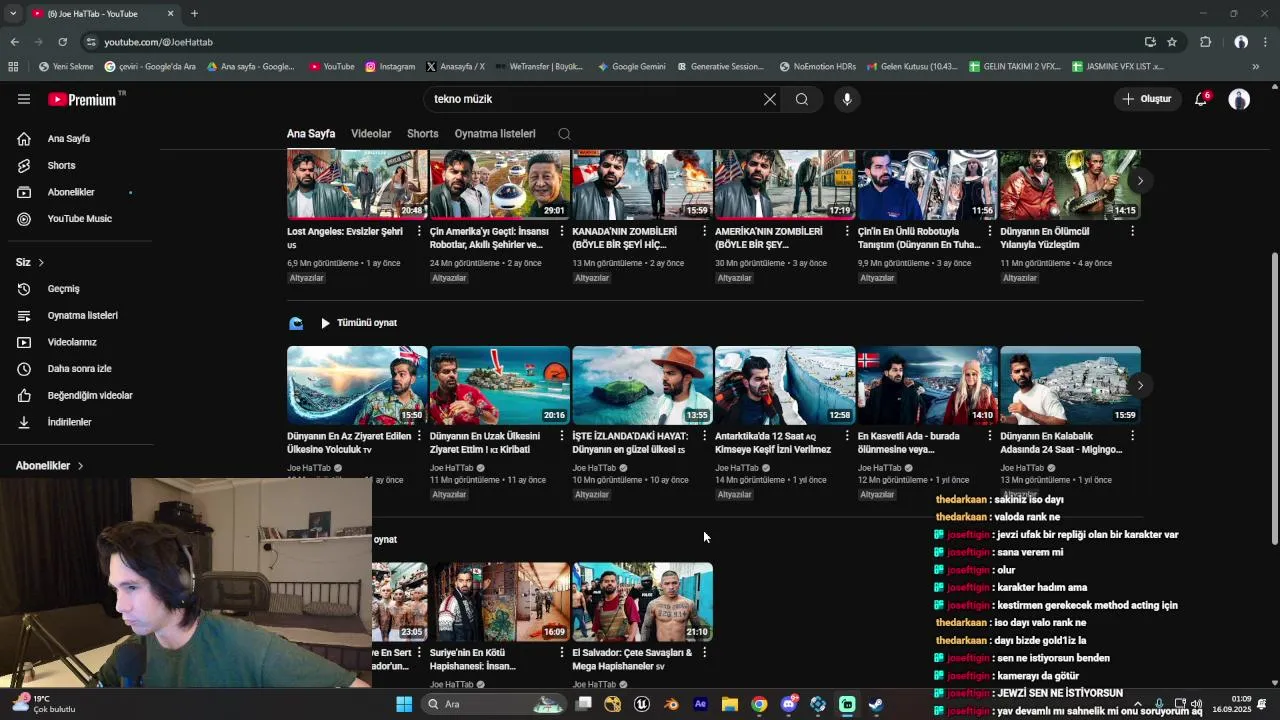Open options for 'Lost Angeles: Evsizler Şehri'
Viewport: 1280px width, 720px height.
point(419,231)
